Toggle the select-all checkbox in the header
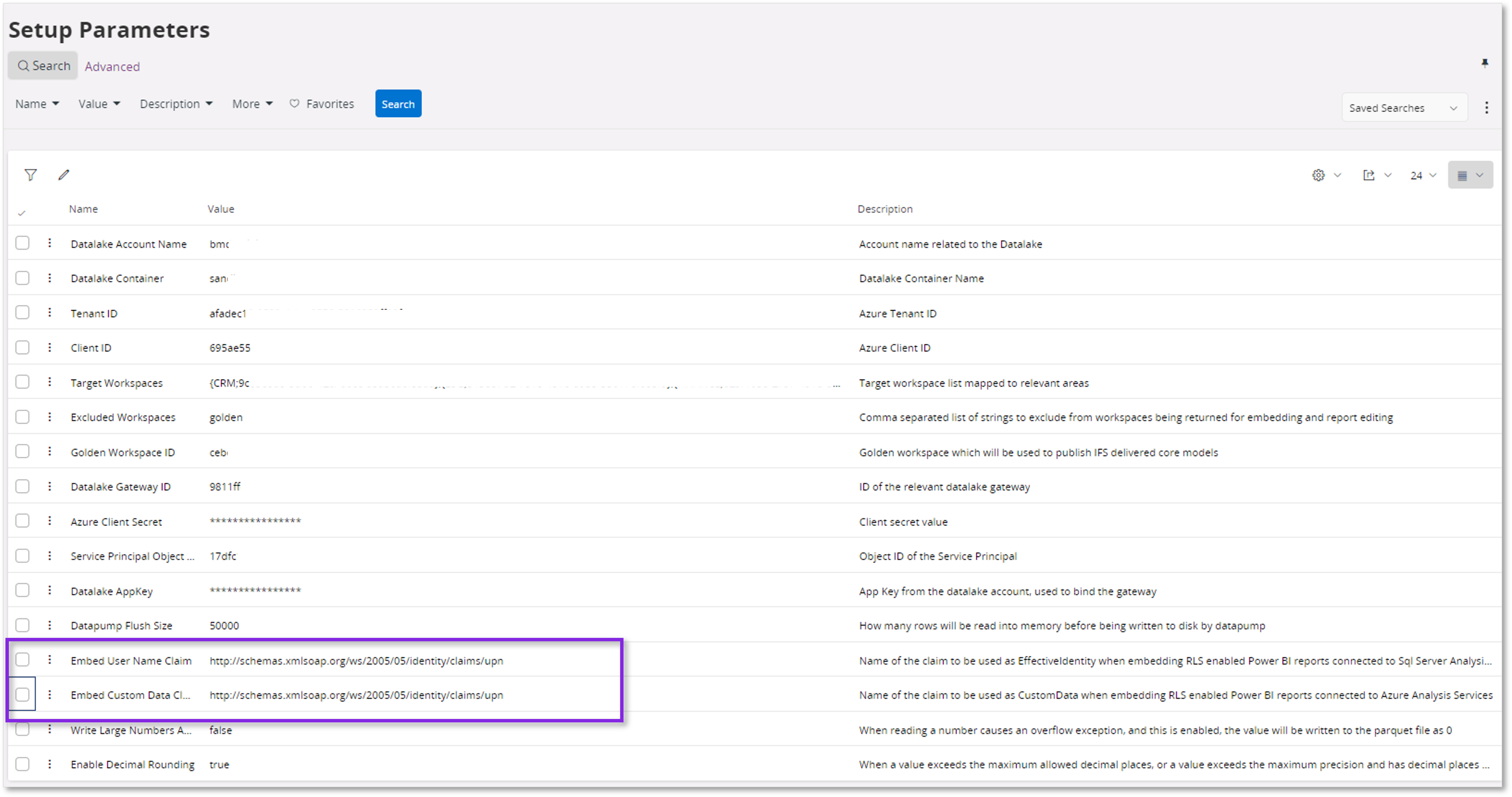 [22, 212]
